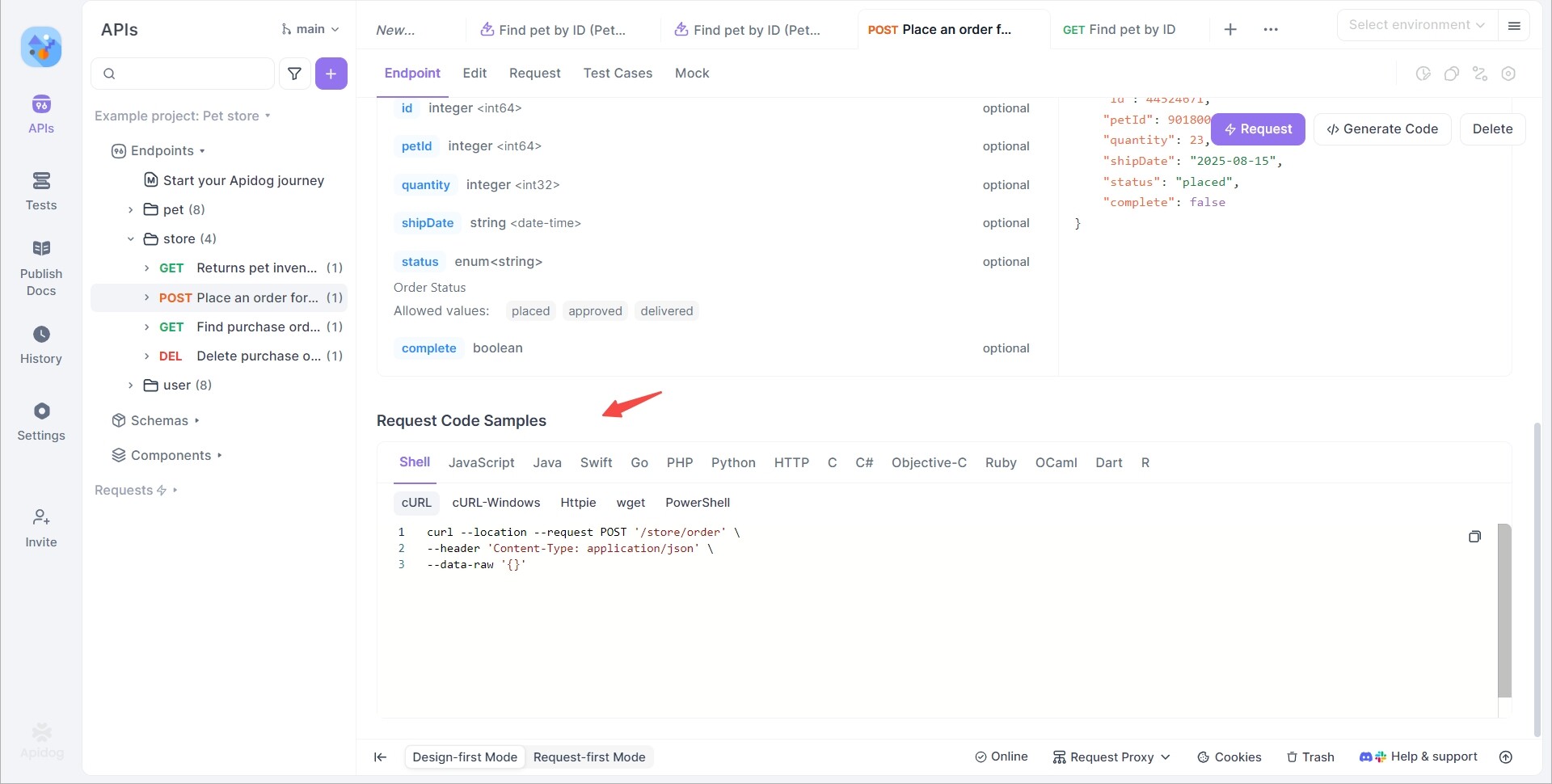Open the Tests sidebar section
This screenshot has width=1552, height=784.
(41, 191)
